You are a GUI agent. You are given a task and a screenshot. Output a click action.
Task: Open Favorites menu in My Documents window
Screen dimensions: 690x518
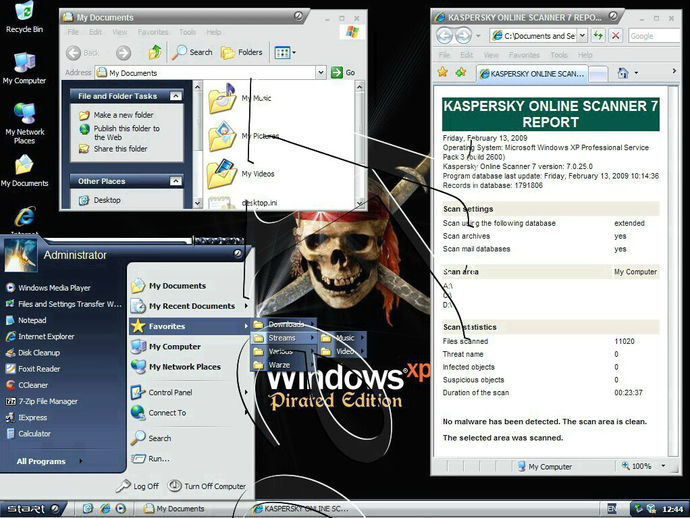pyautogui.click(x=153, y=32)
